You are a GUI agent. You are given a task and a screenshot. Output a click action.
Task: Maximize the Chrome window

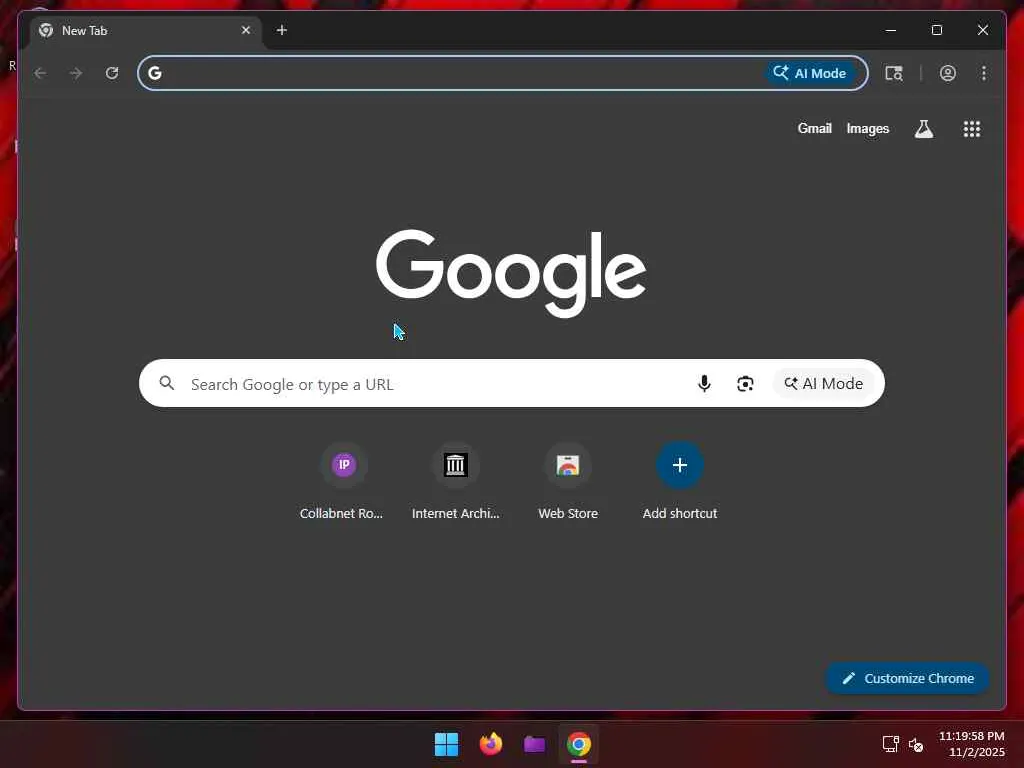[936, 30]
